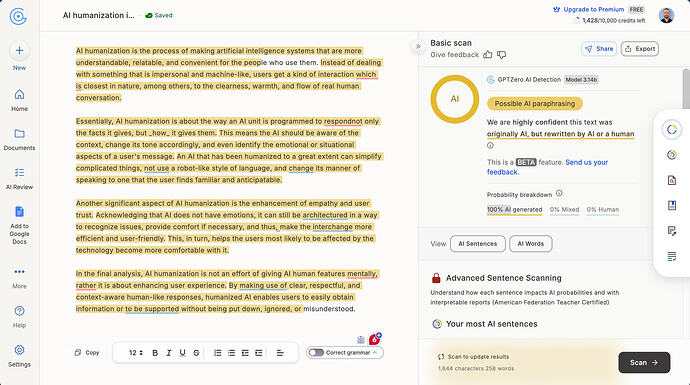
Task: Expand the Correct grammar options chevron
Action: pos(375,352)
